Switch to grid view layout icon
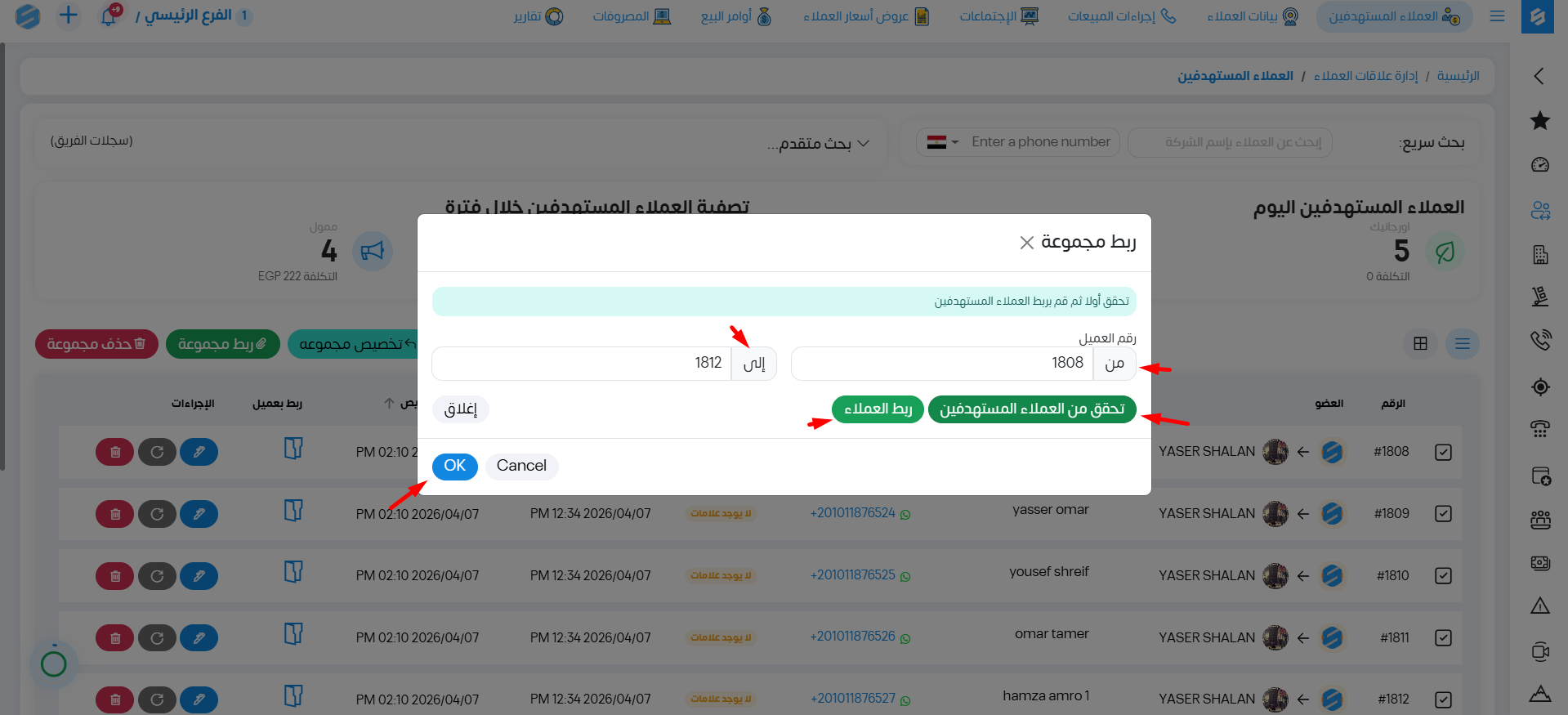 click(1420, 344)
